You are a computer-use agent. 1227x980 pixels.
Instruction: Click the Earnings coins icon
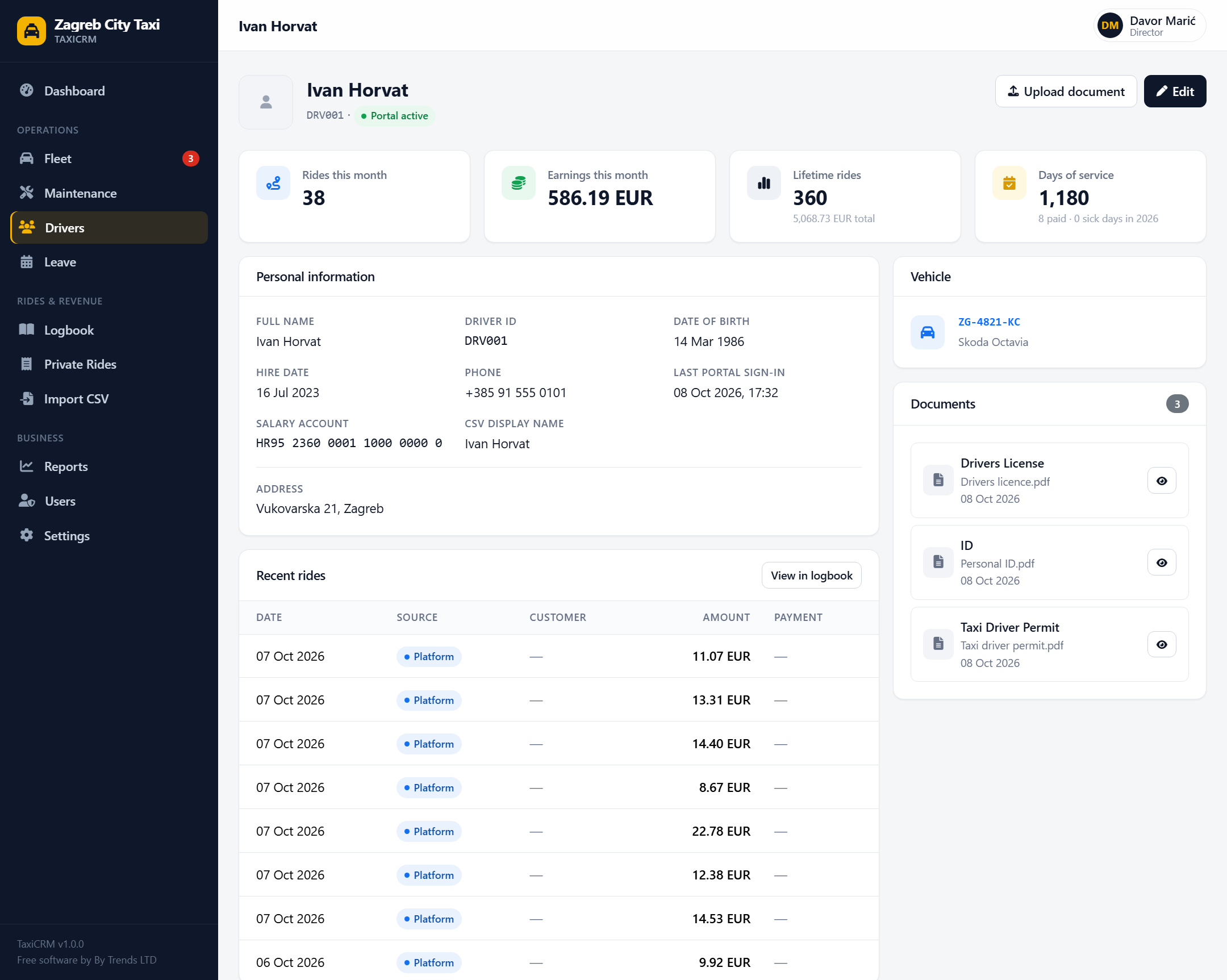point(519,183)
